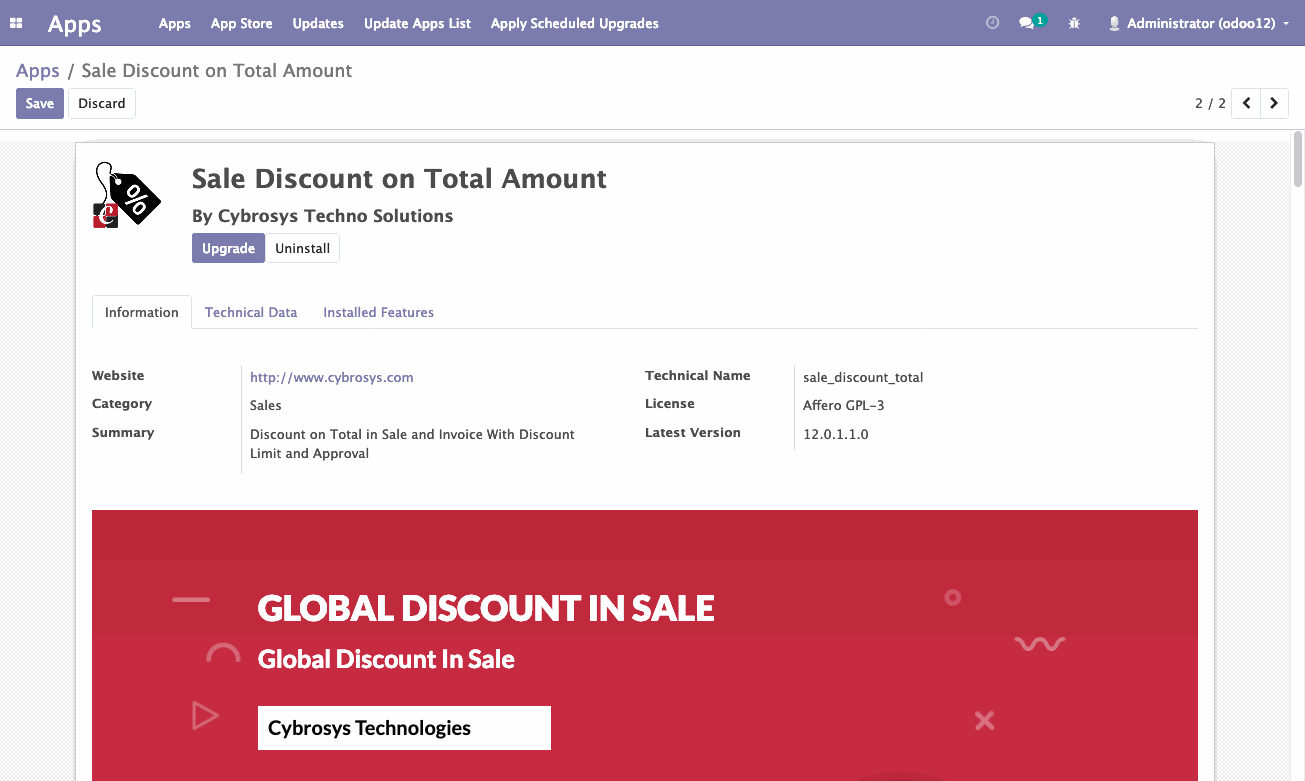The image size is (1305, 781).
Task: Switch to the Information tab
Action: coord(142,312)
